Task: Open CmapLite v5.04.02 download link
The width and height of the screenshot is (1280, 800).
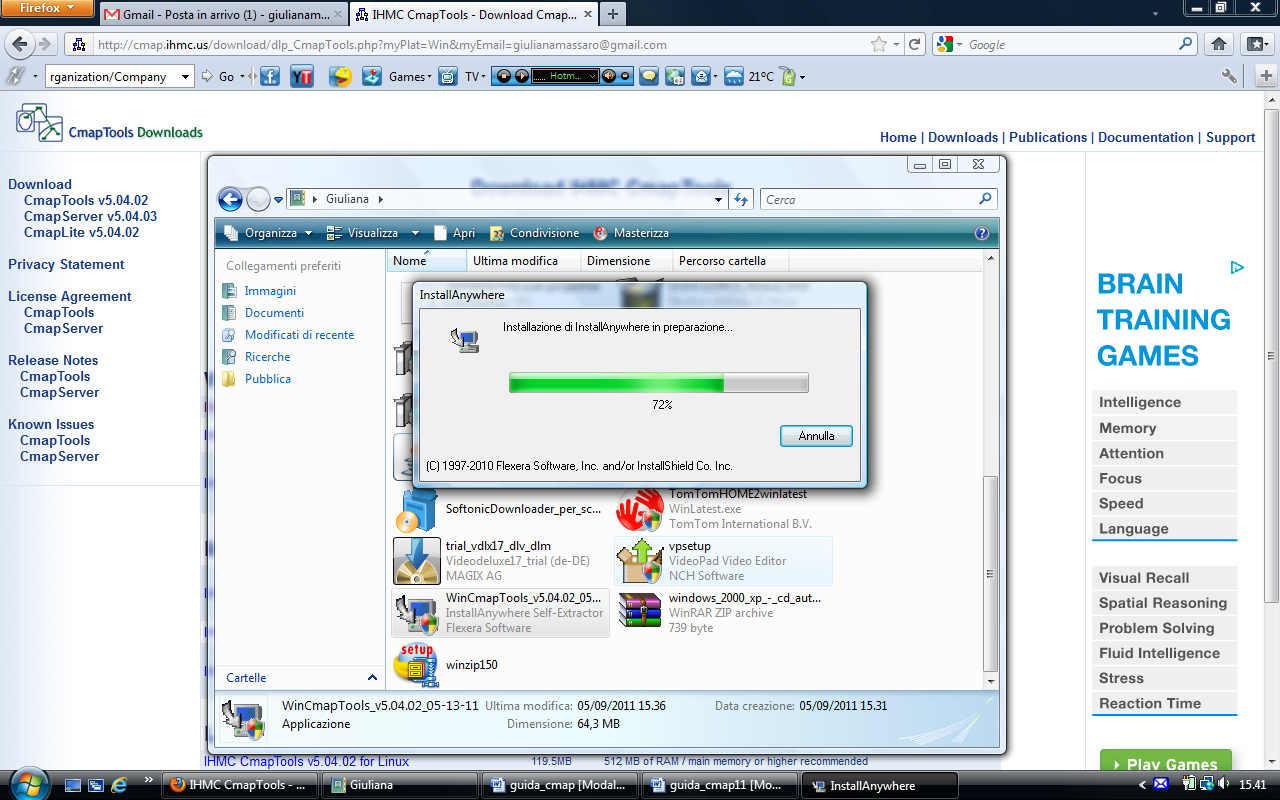Action: pos(81,232)
